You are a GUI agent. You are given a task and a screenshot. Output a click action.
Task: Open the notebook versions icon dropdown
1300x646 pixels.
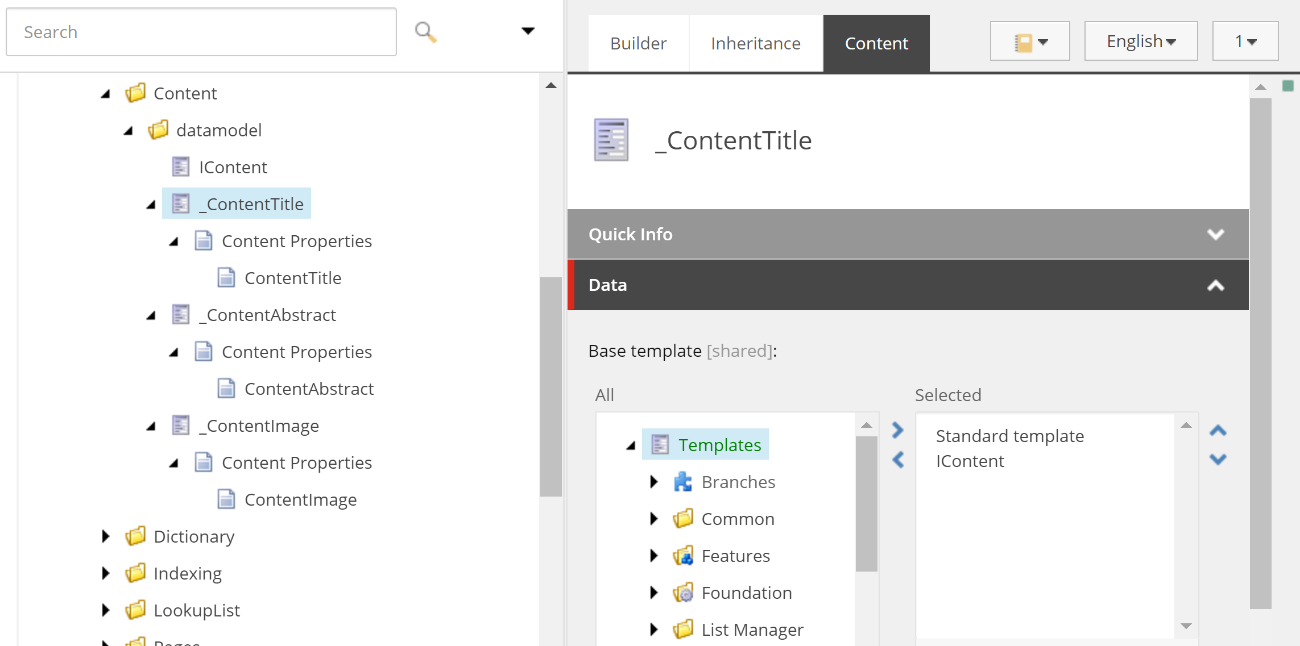[x=1029, y=40]
